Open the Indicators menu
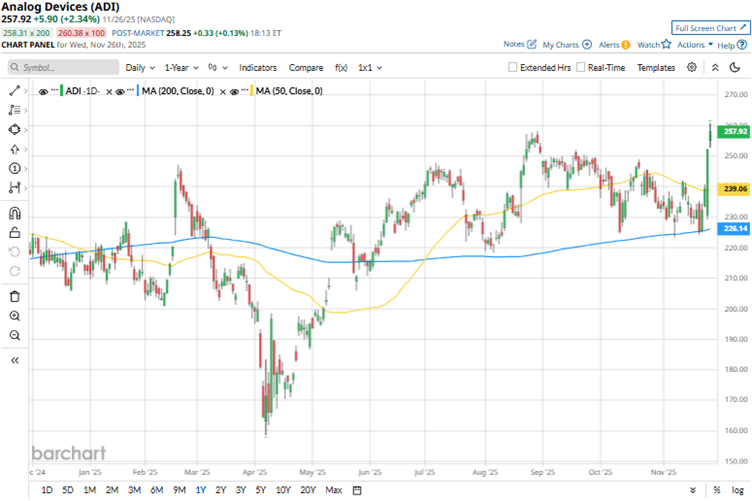 pyautogui.click(x=258, y=67)
